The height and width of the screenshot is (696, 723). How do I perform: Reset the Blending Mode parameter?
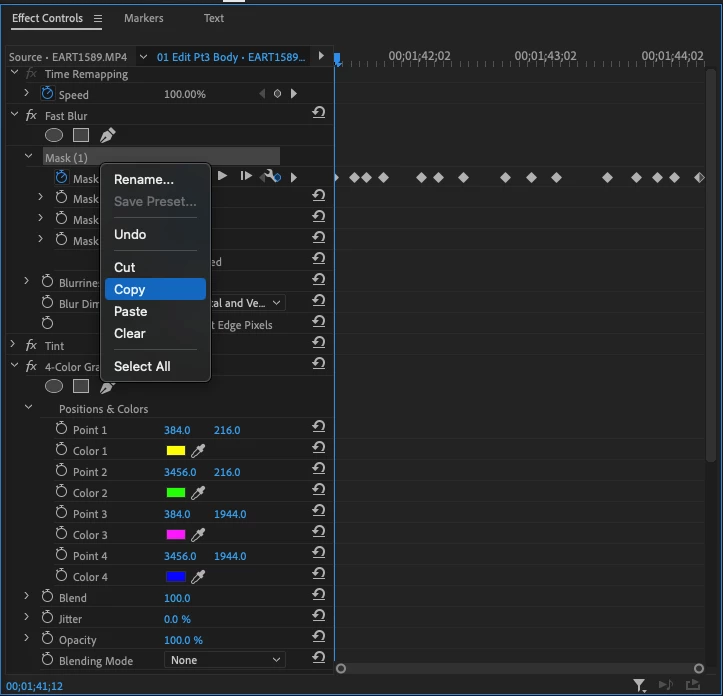[x=319, y=657]
